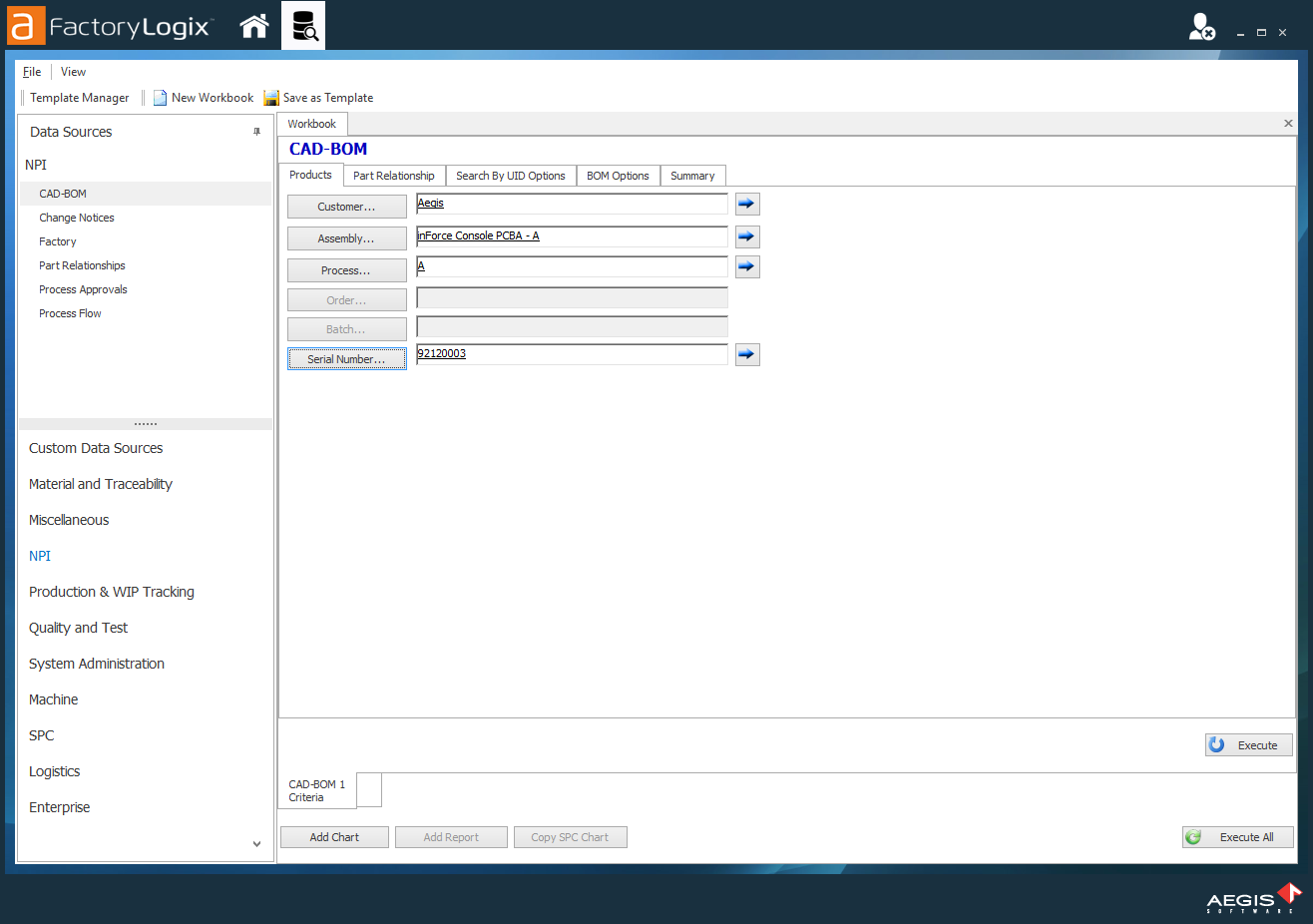Screen dimensions: 1313x924
Task: Run the query with the Execute button
Action: [1248, 744]
